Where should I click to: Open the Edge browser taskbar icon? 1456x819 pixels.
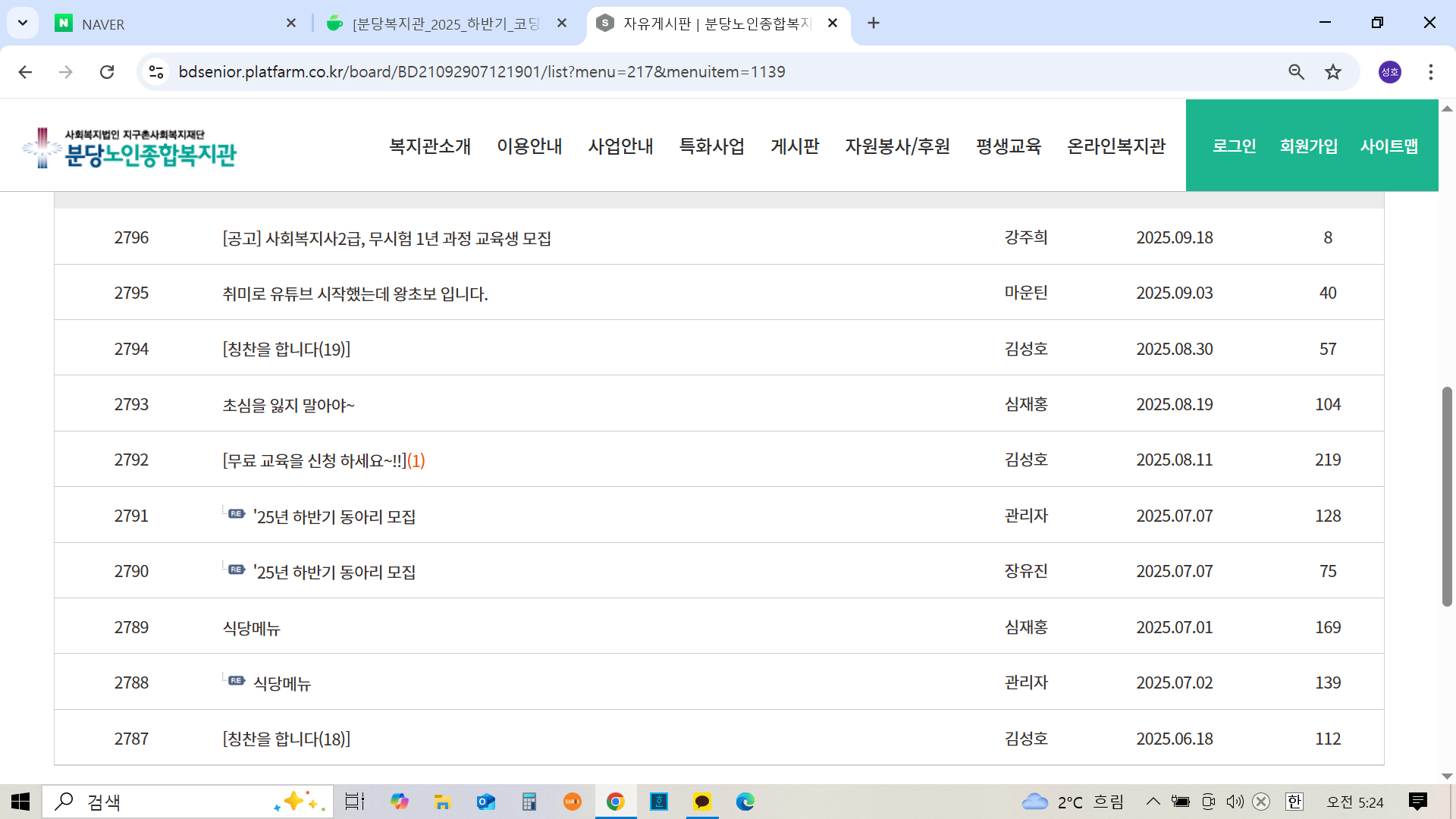[745, 802]
